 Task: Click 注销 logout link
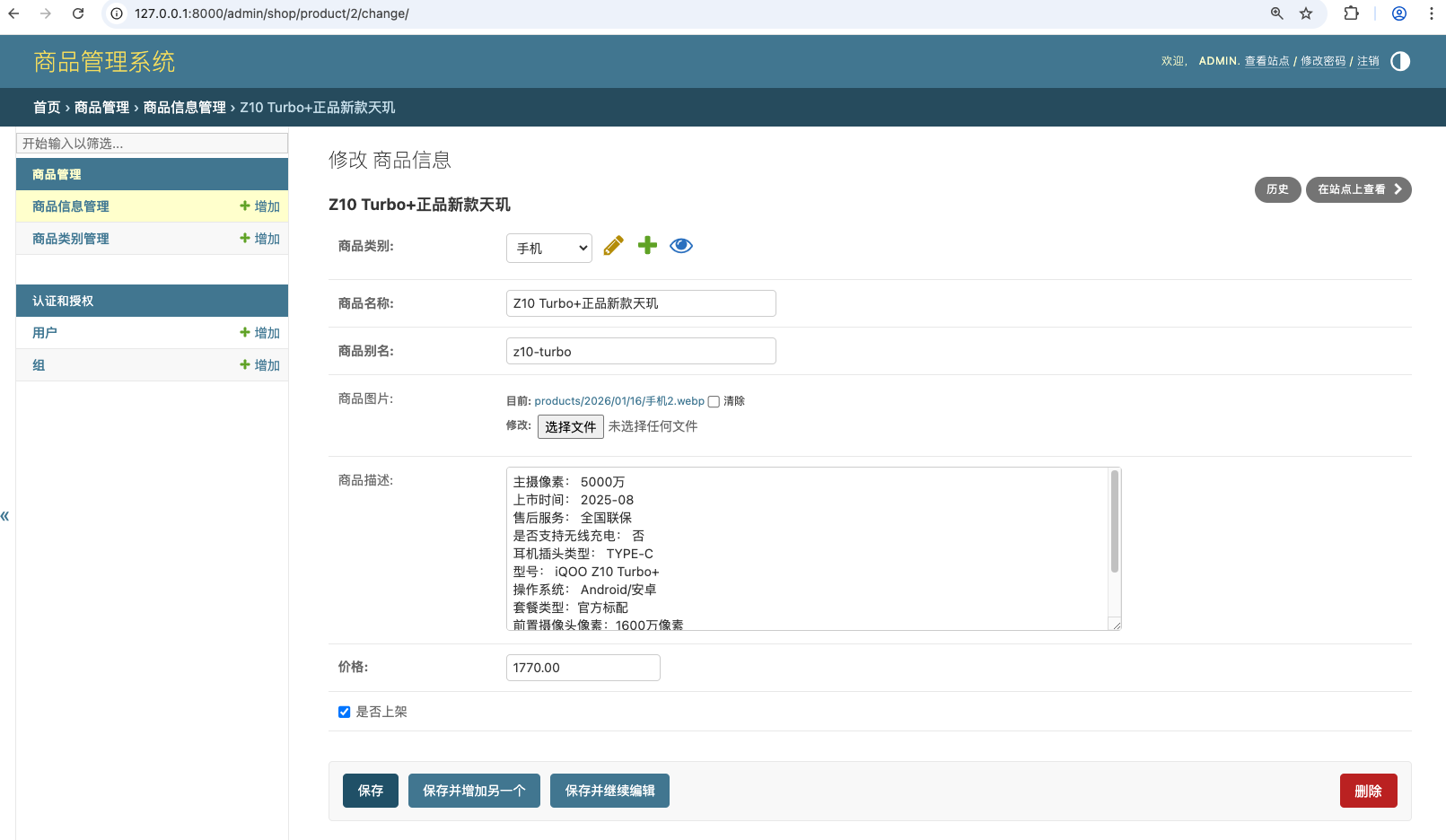click(x=1368, y=61)
